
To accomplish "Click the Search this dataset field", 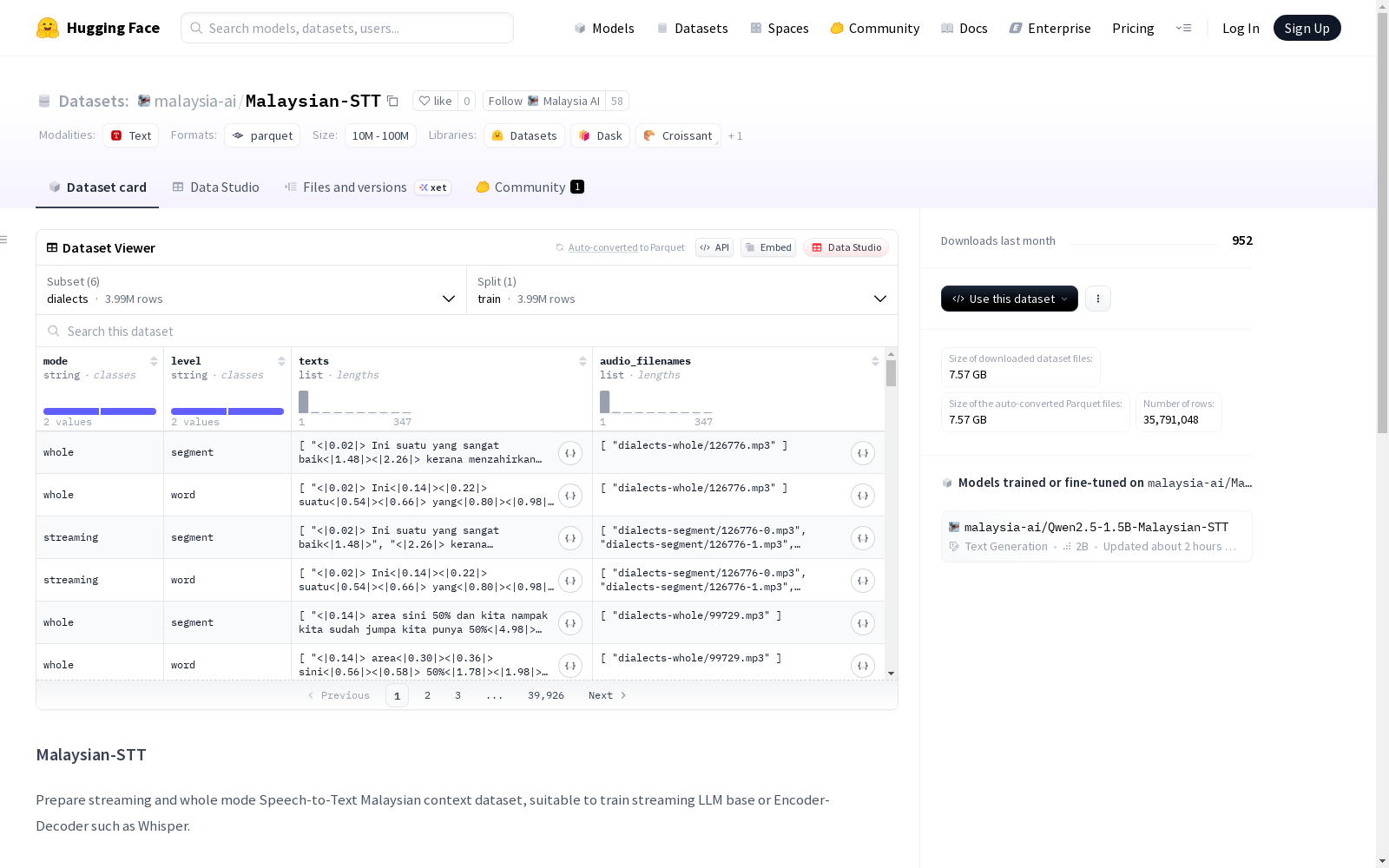I will pos(467,332).
